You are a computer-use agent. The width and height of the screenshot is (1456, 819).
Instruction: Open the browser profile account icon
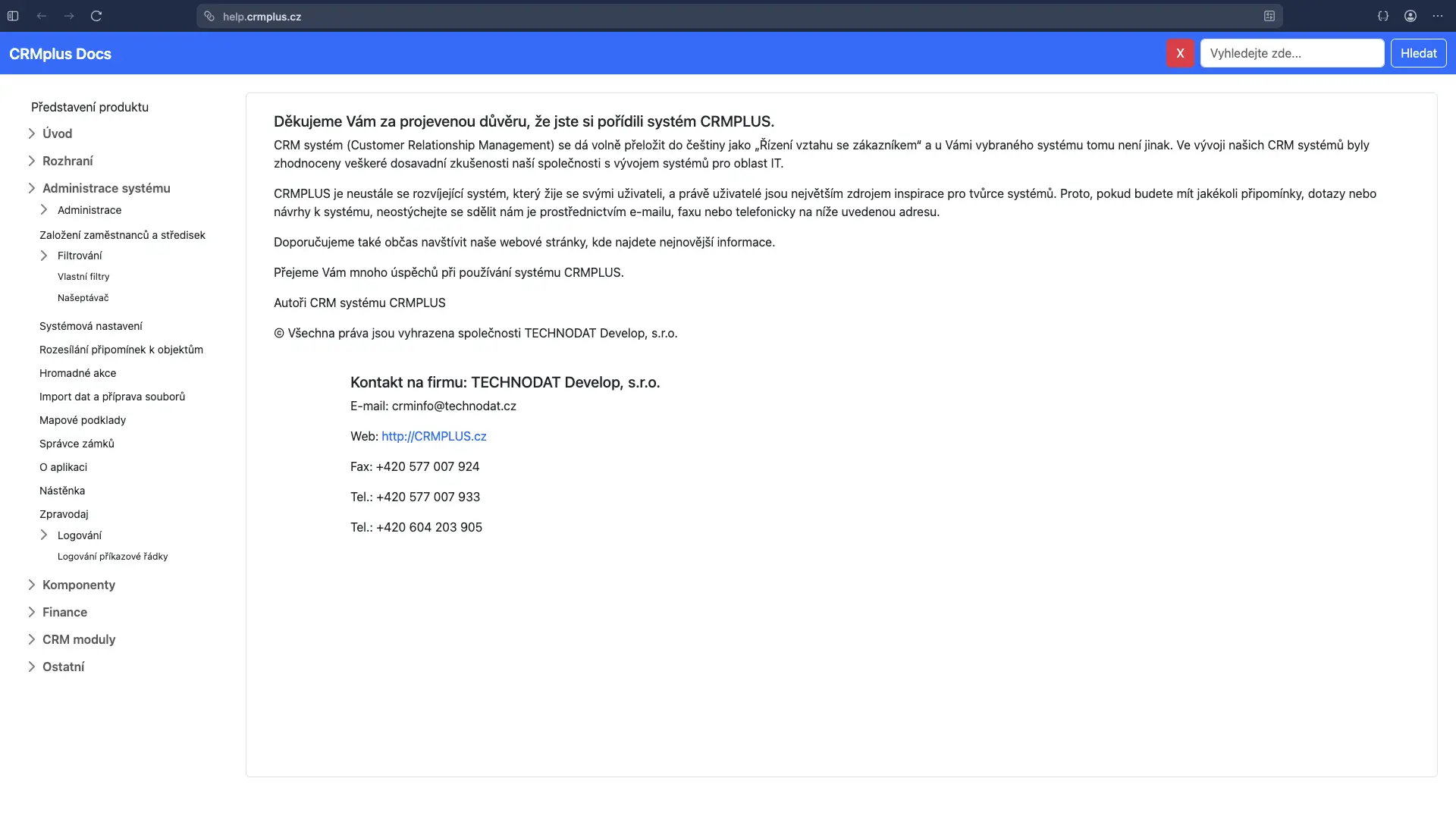(1410, 16)
